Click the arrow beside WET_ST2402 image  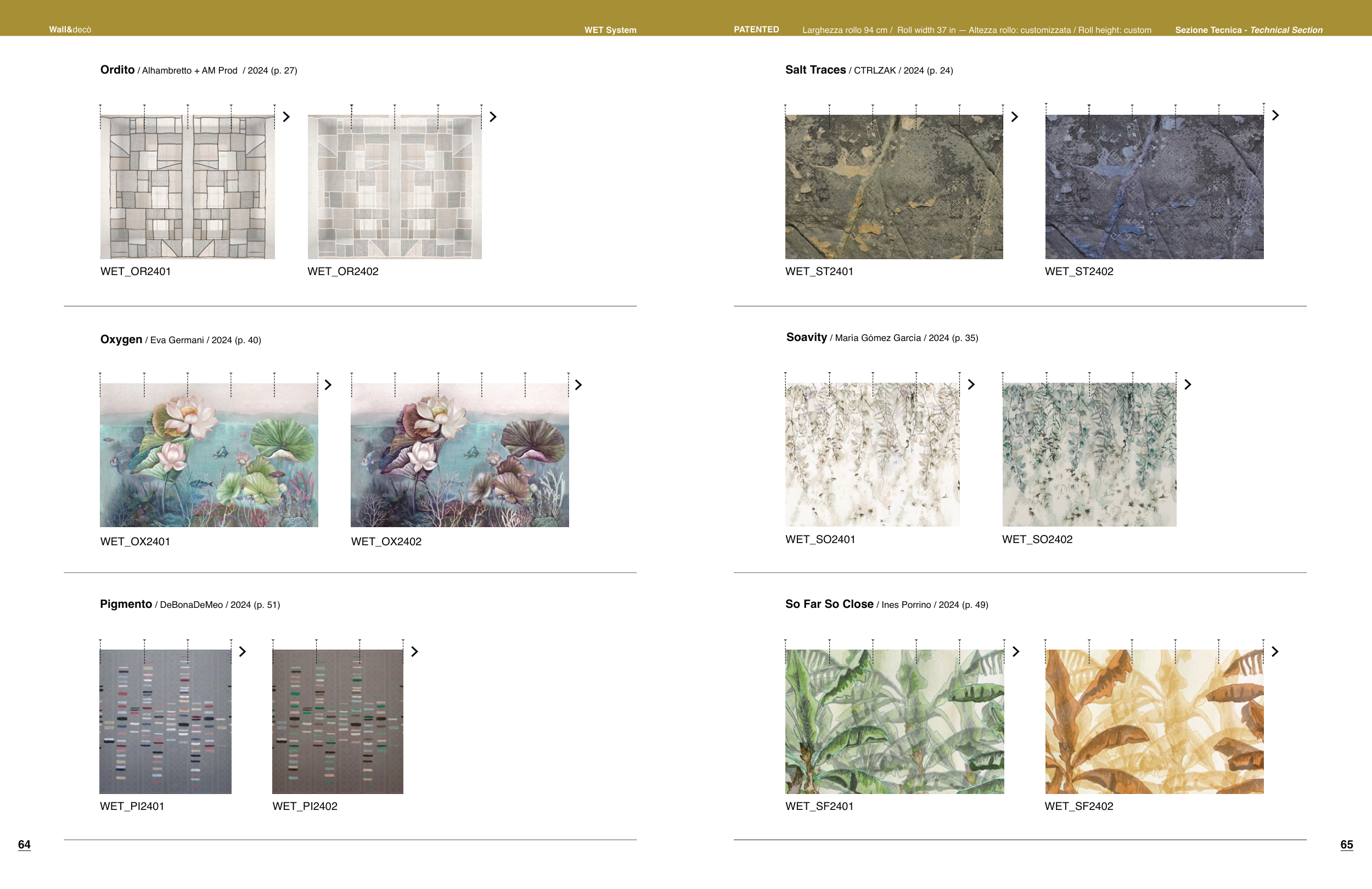click(1275, 115)
